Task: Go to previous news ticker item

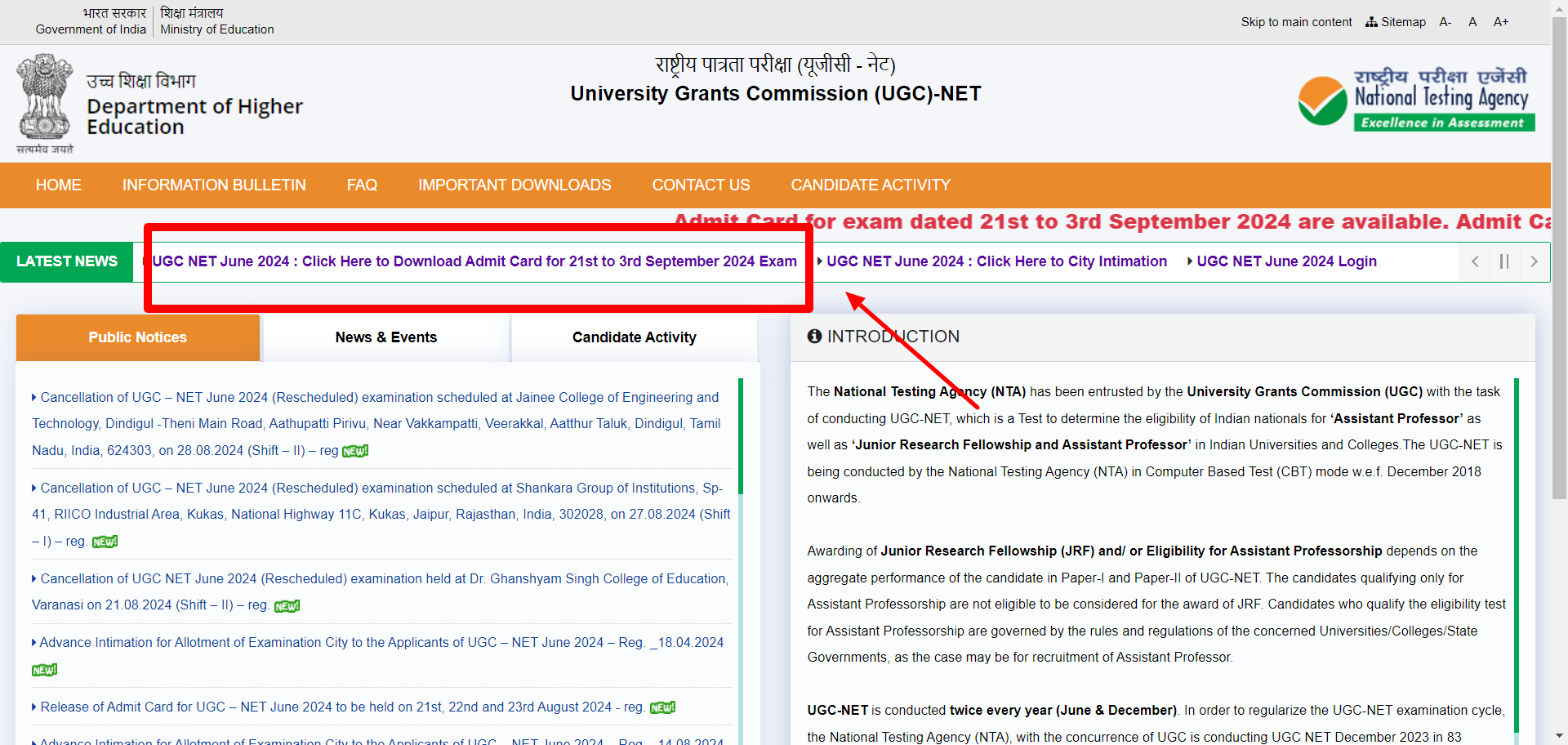Action: 1475,261
